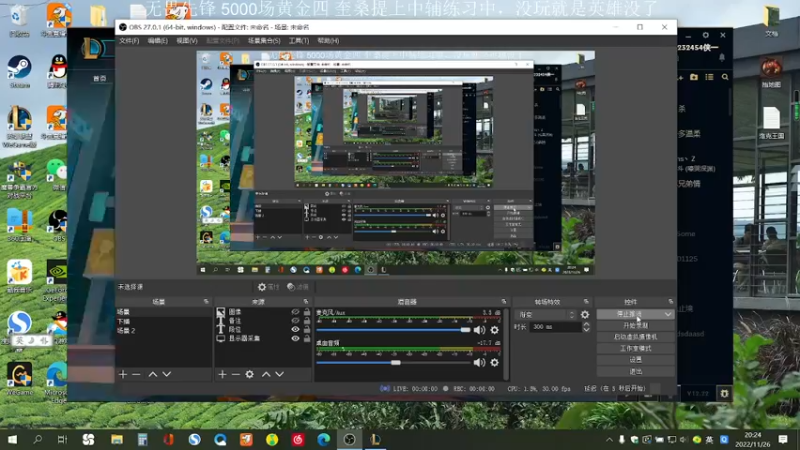Click search icon in League friends panel
The width and height of the screenshot is (800, 450).
(x=725, y=77)
